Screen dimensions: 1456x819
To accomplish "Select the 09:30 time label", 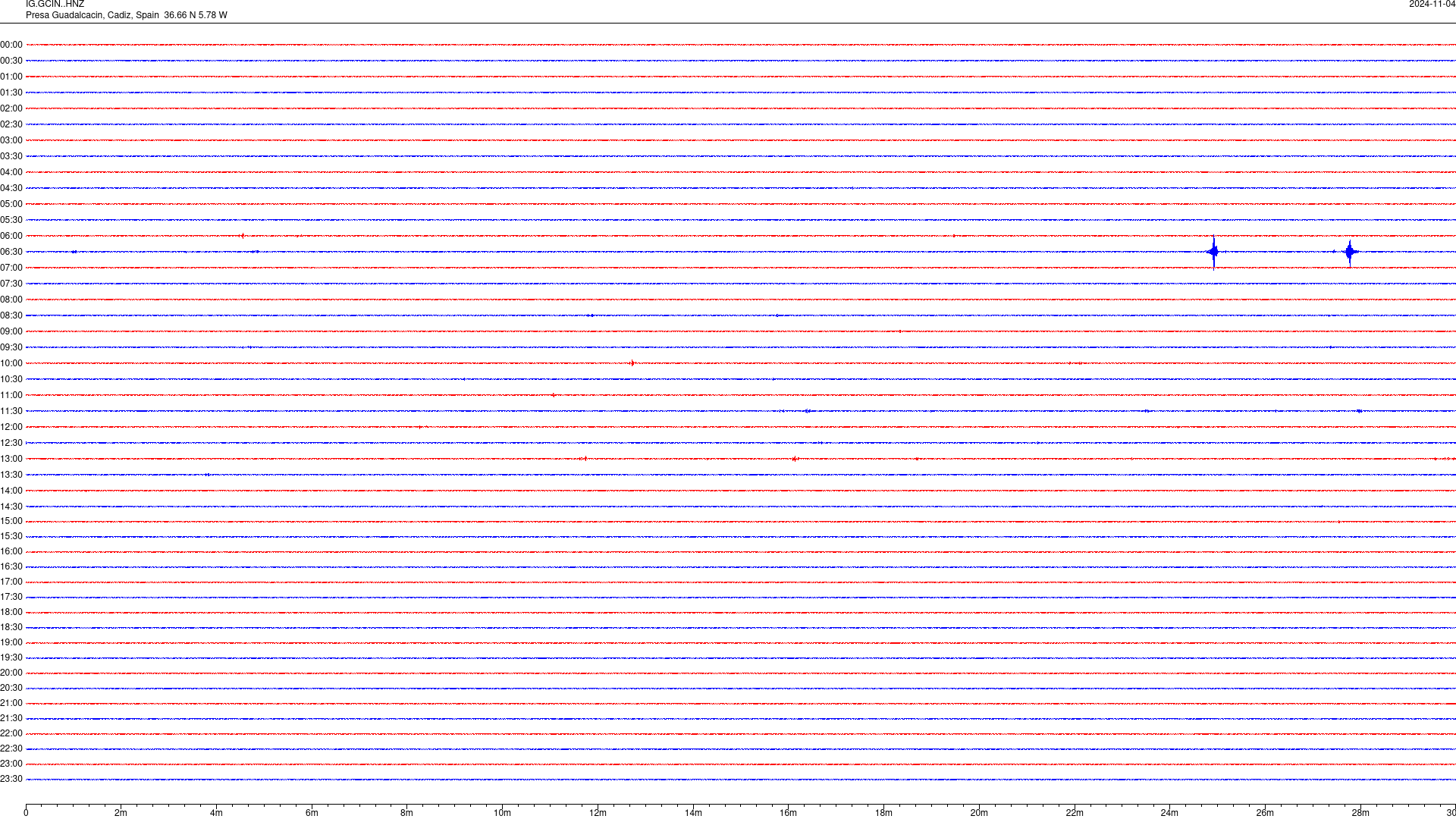I will (11, 347).
